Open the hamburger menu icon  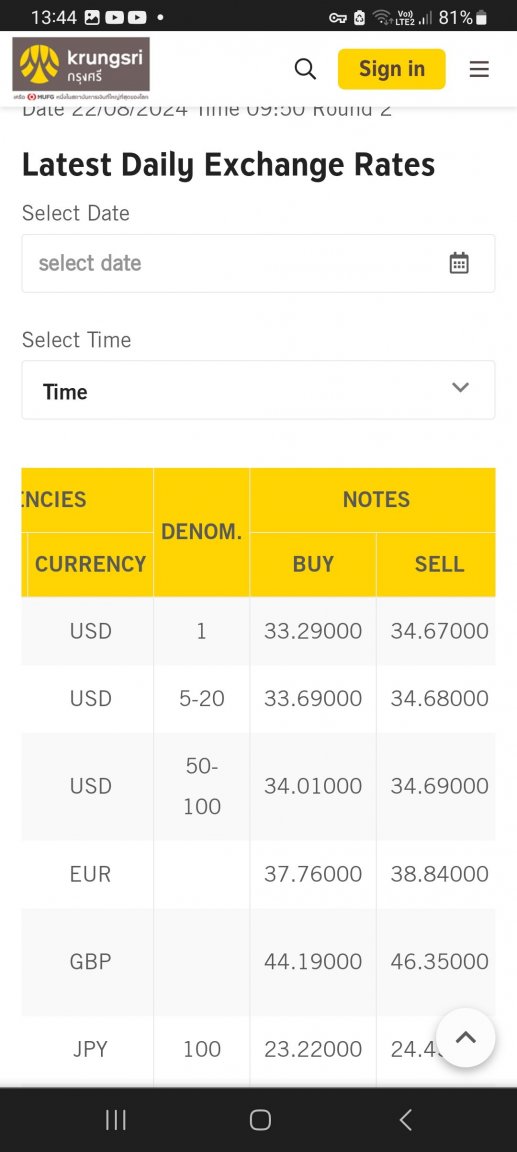click(479, 69)
